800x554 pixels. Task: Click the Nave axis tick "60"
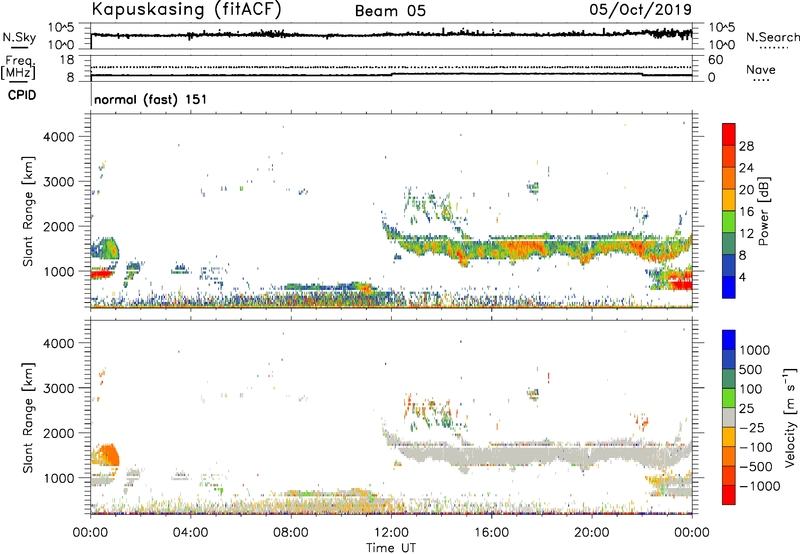pos(715,60)
